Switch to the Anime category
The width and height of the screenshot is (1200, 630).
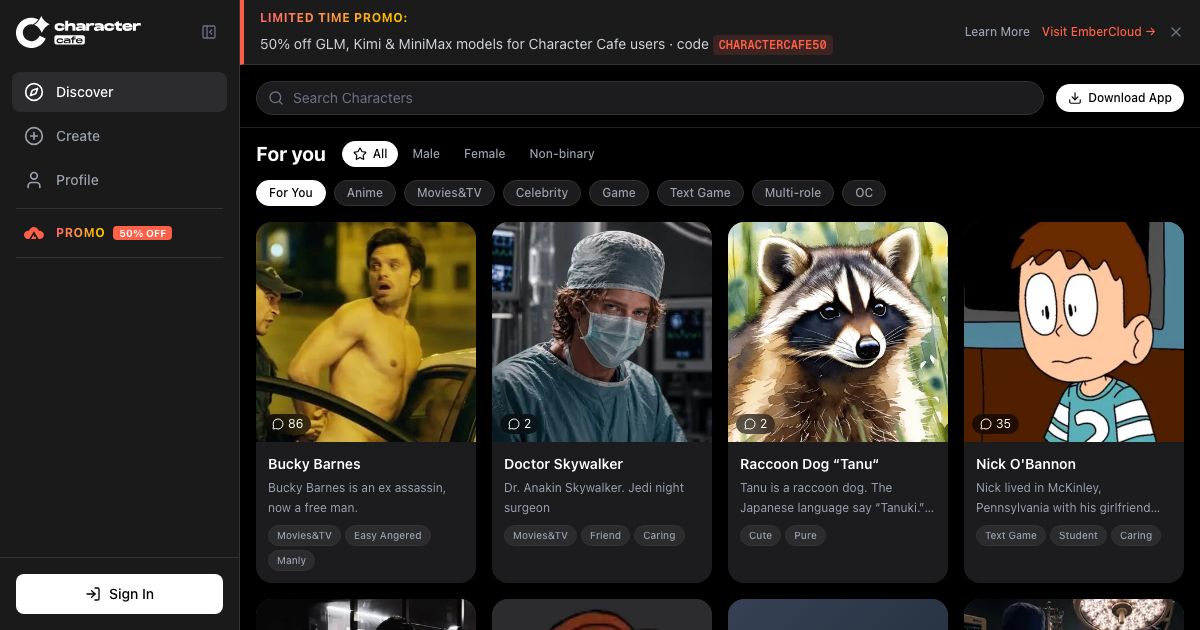(x=365, y=193)
